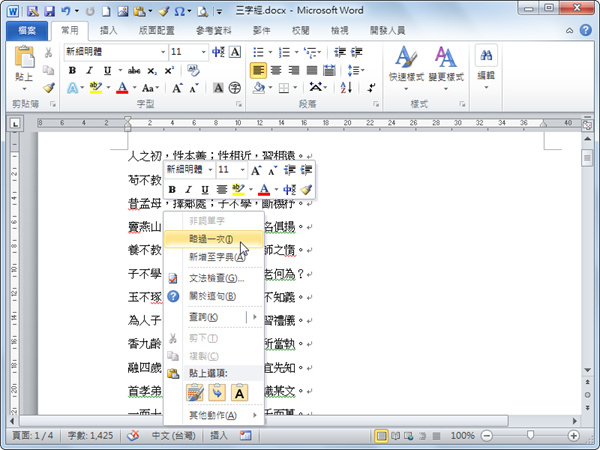Screen dimensions: 600x450
Task: Toggle character shading in ribbon
Action: (218, 88)
